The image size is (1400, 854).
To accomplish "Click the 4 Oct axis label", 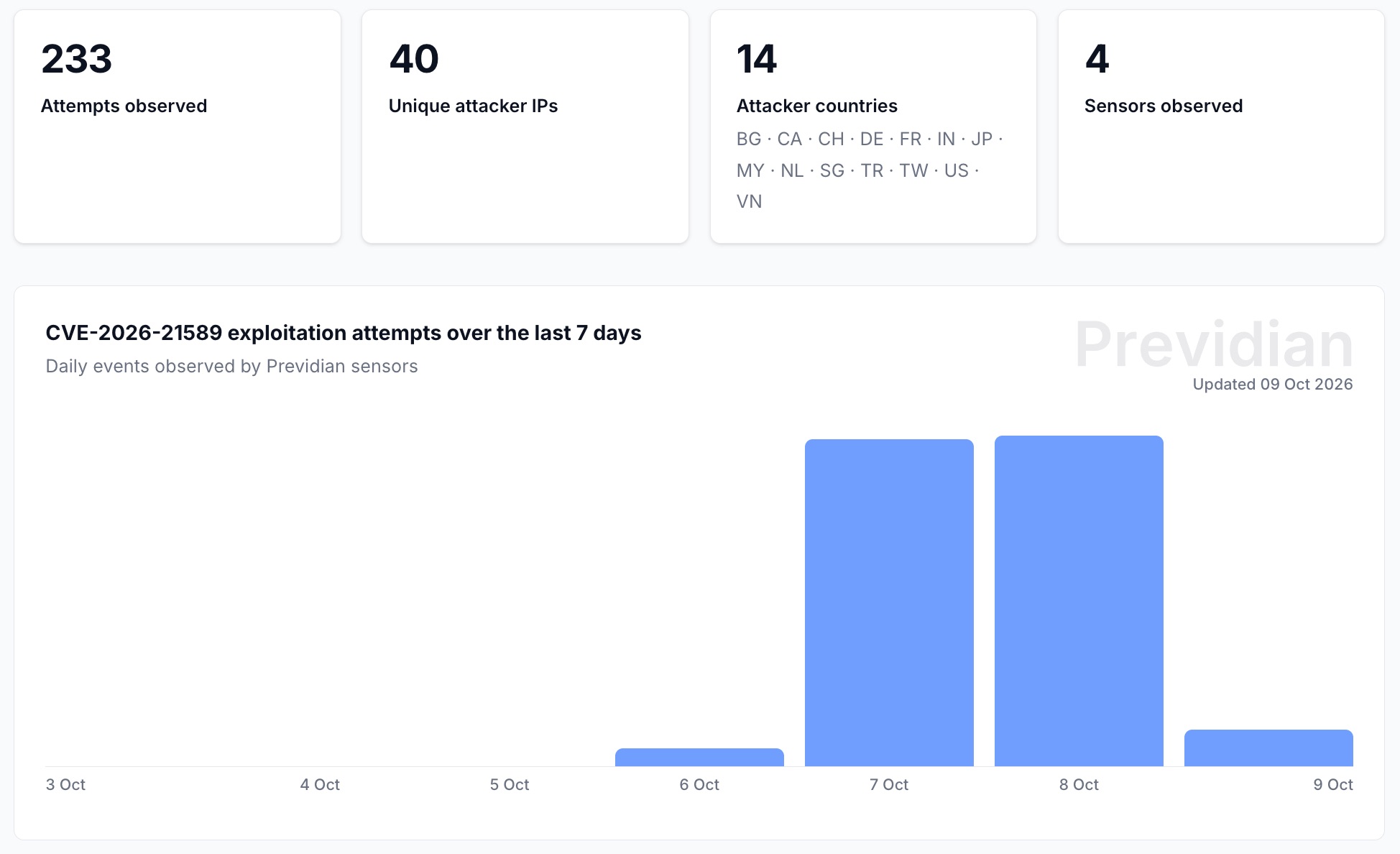I will coord(320,784).
